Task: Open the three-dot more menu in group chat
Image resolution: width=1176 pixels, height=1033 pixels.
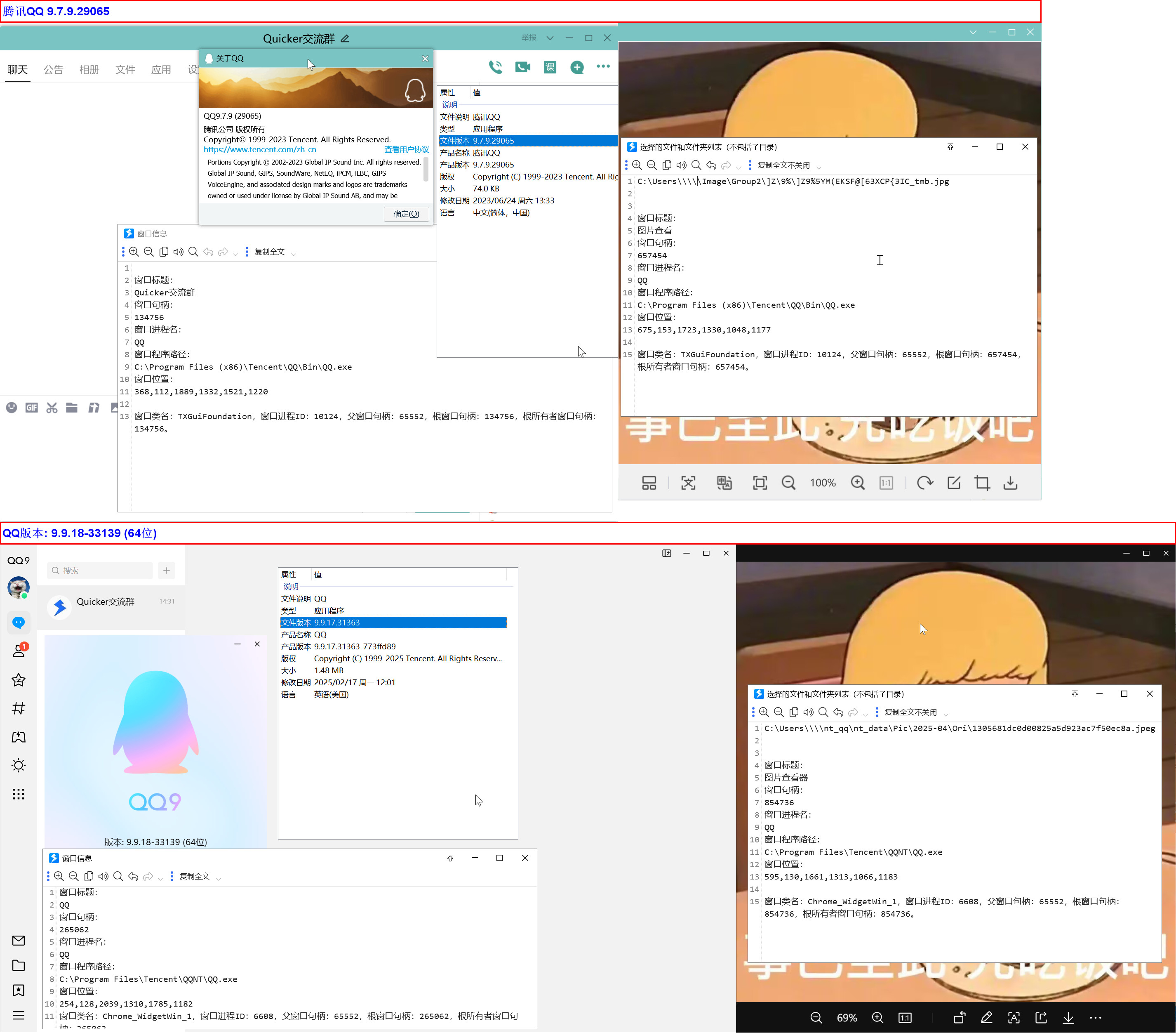Action: pyautogui.click(x=603, y=66)
